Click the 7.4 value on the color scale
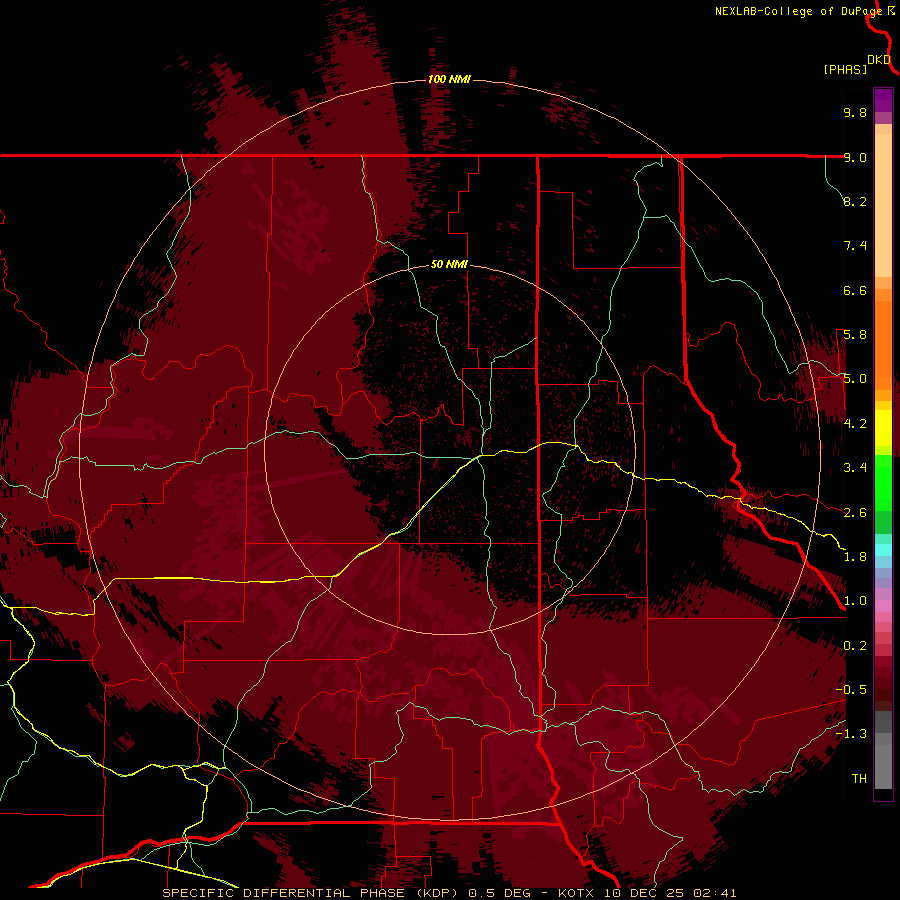This screenshot has width=900, height=900. [x=855, y=246]
